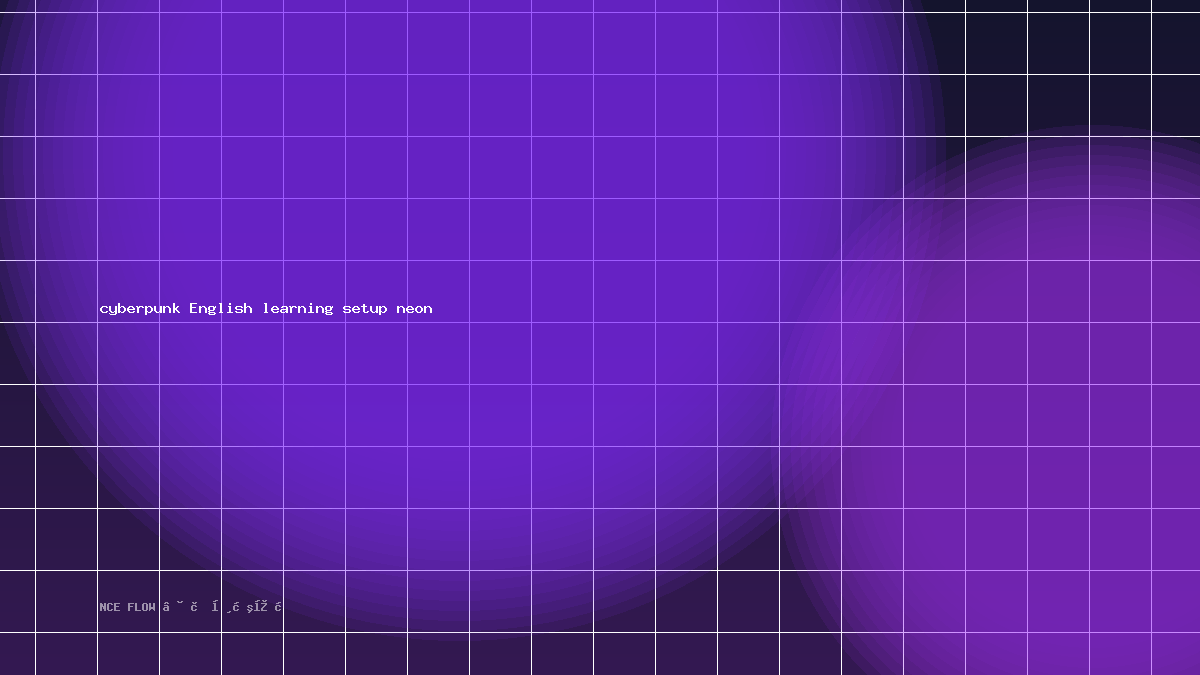Click the dark navy top-right corner area

[1080, 60]
